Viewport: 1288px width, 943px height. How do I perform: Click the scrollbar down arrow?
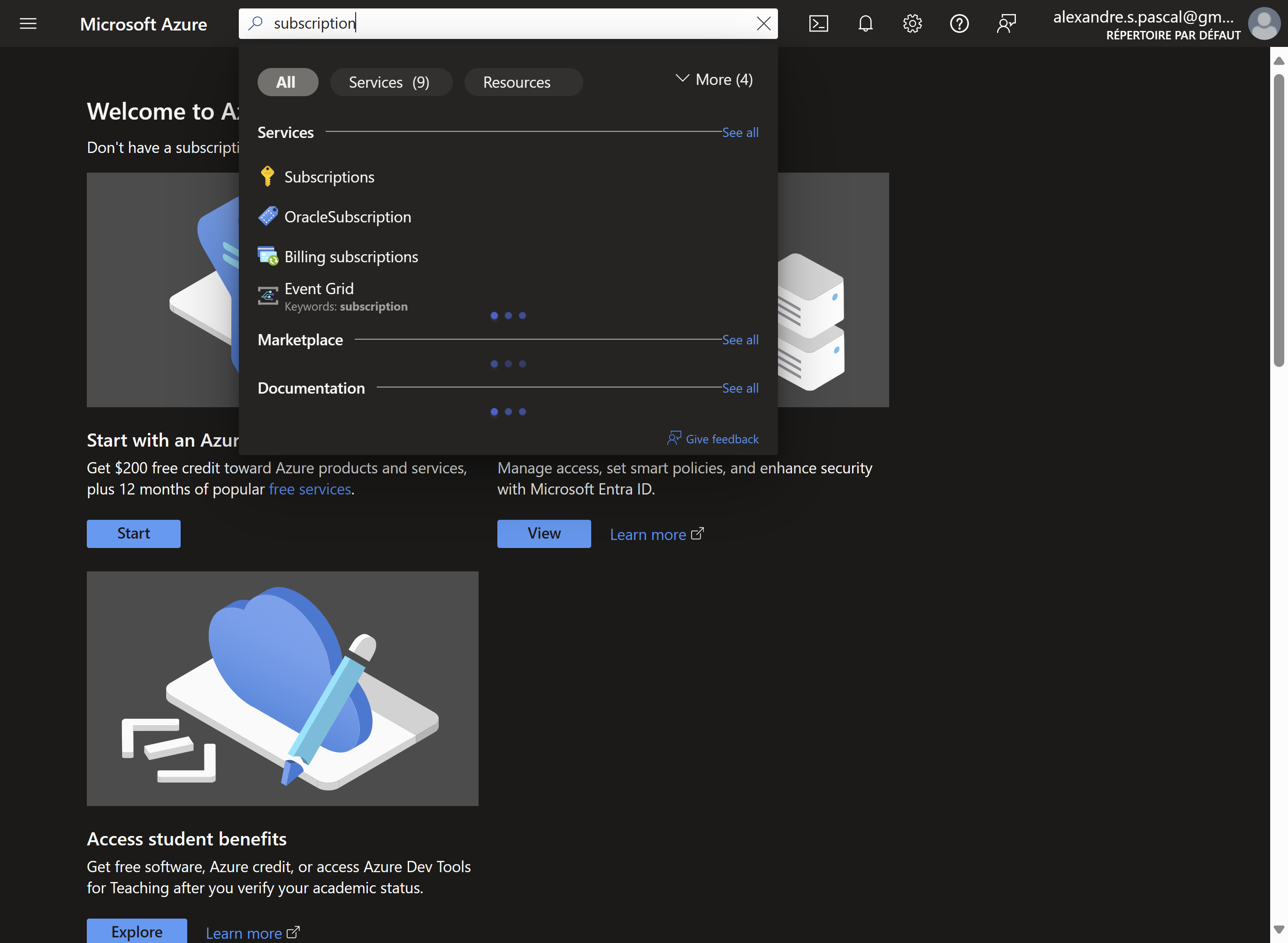[1279, 929]
